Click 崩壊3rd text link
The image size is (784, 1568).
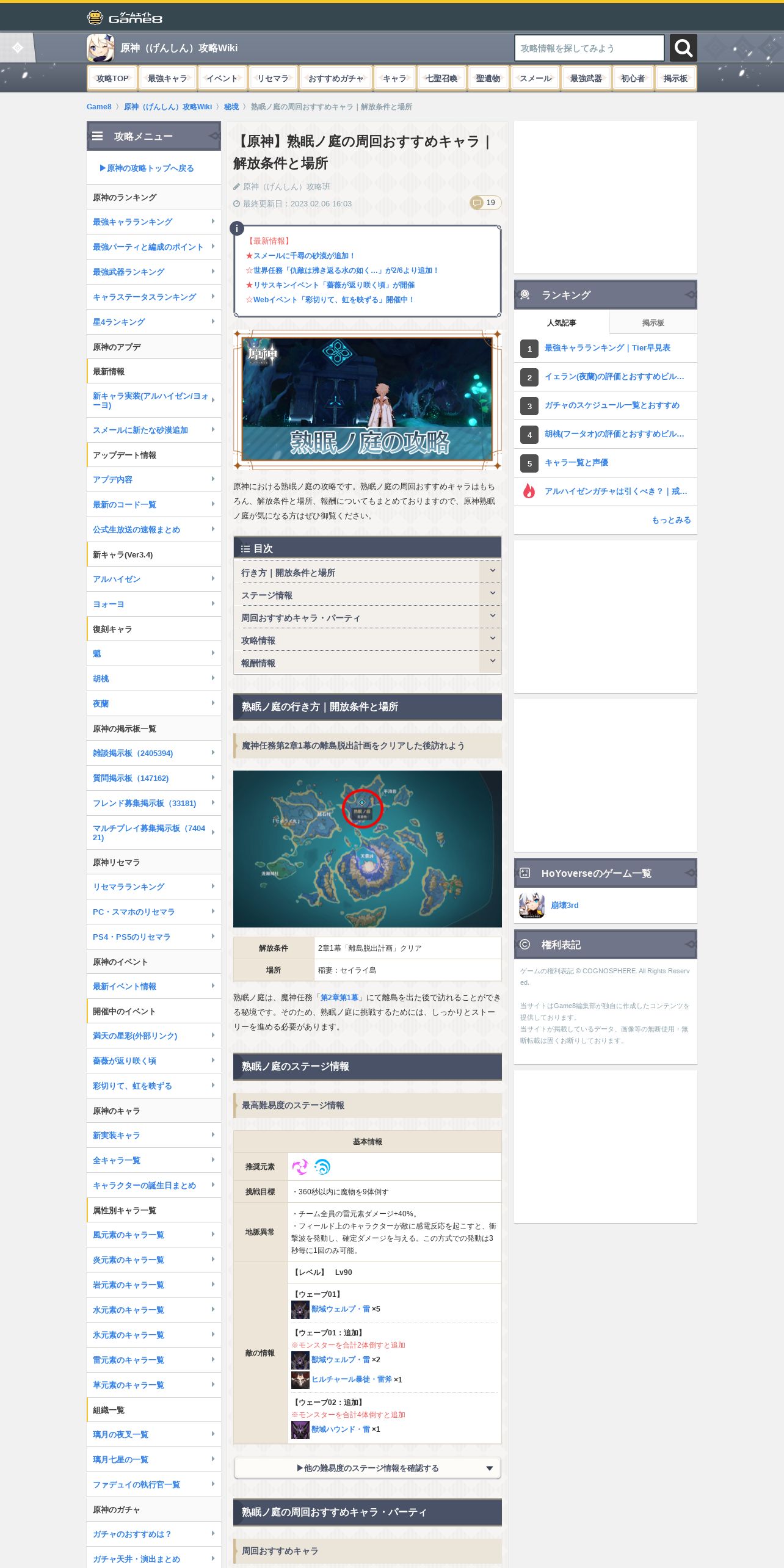tap(565, 905)
